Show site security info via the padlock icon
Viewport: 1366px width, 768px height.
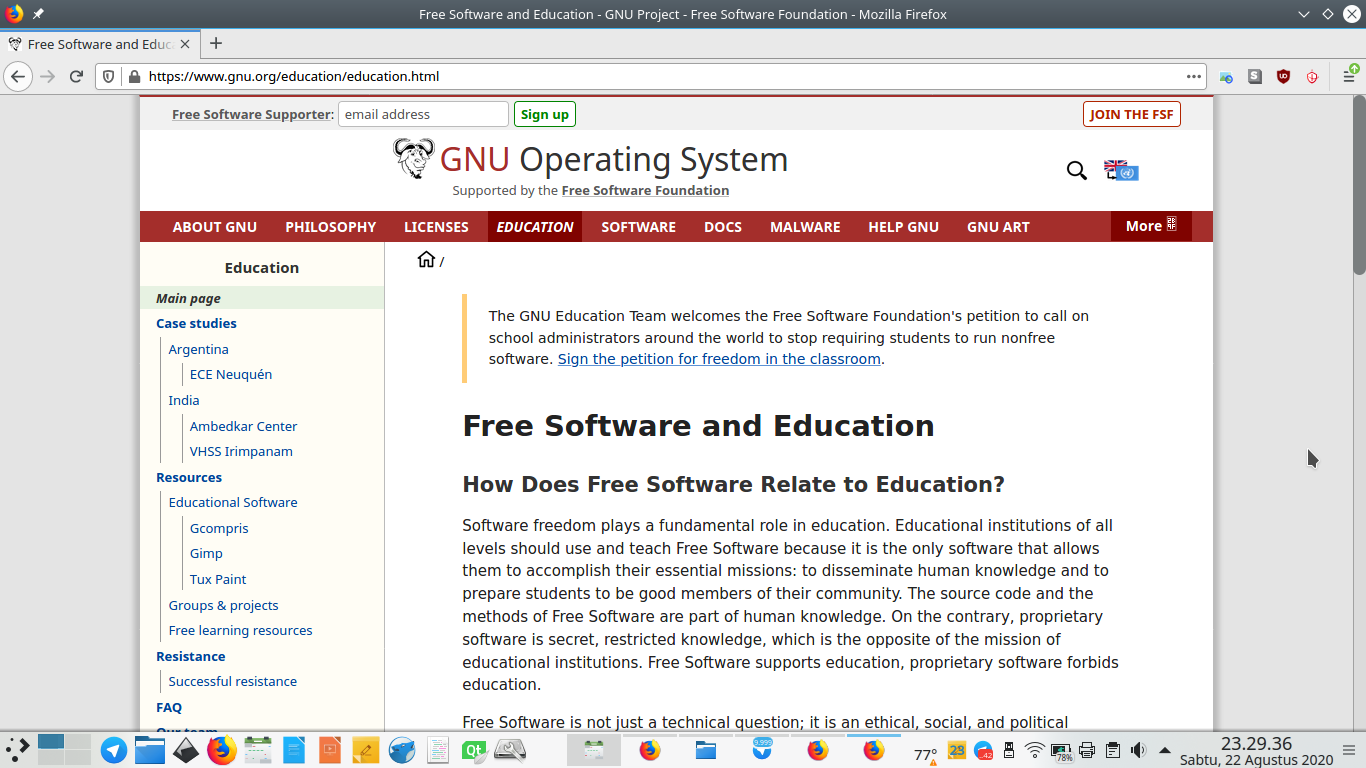coord(133,76)
